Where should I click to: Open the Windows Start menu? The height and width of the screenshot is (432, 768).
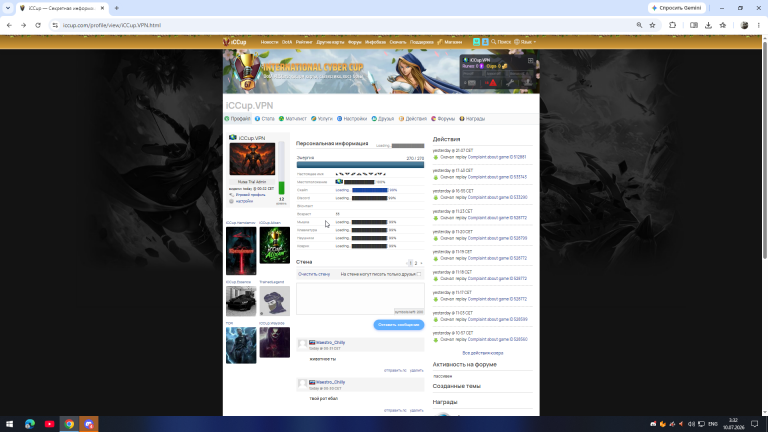tap(9, 424)
